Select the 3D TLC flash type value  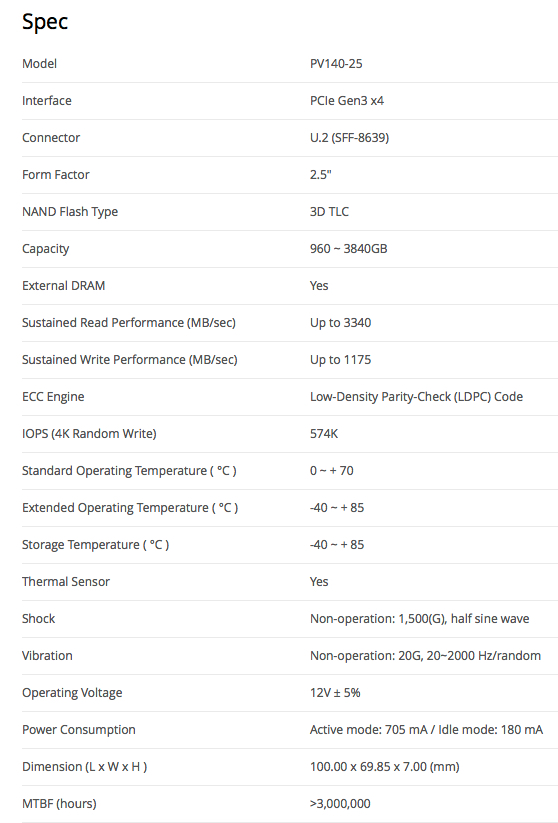click(329, 212)
